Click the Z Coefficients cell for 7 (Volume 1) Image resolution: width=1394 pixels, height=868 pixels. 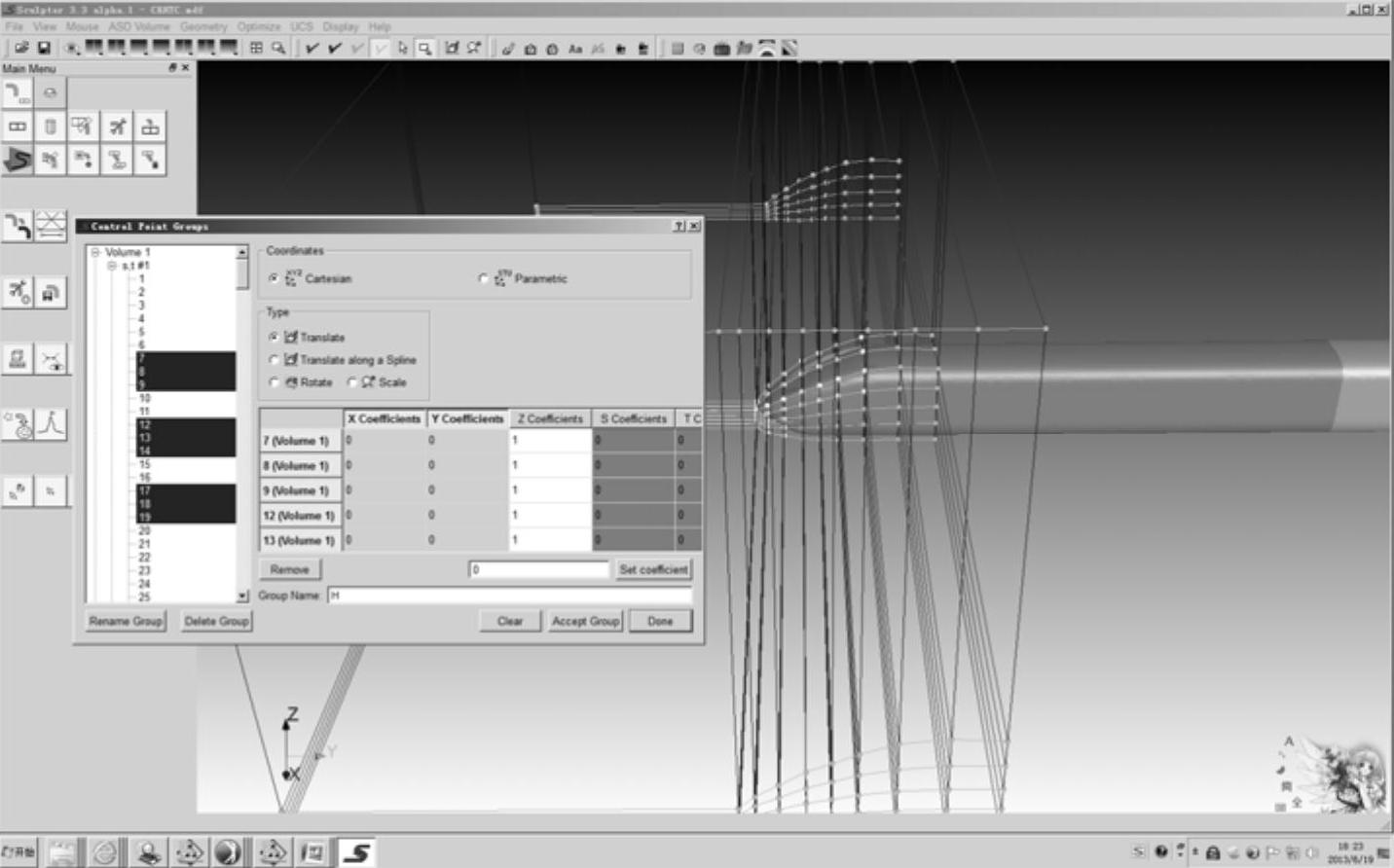coord(550,441)
